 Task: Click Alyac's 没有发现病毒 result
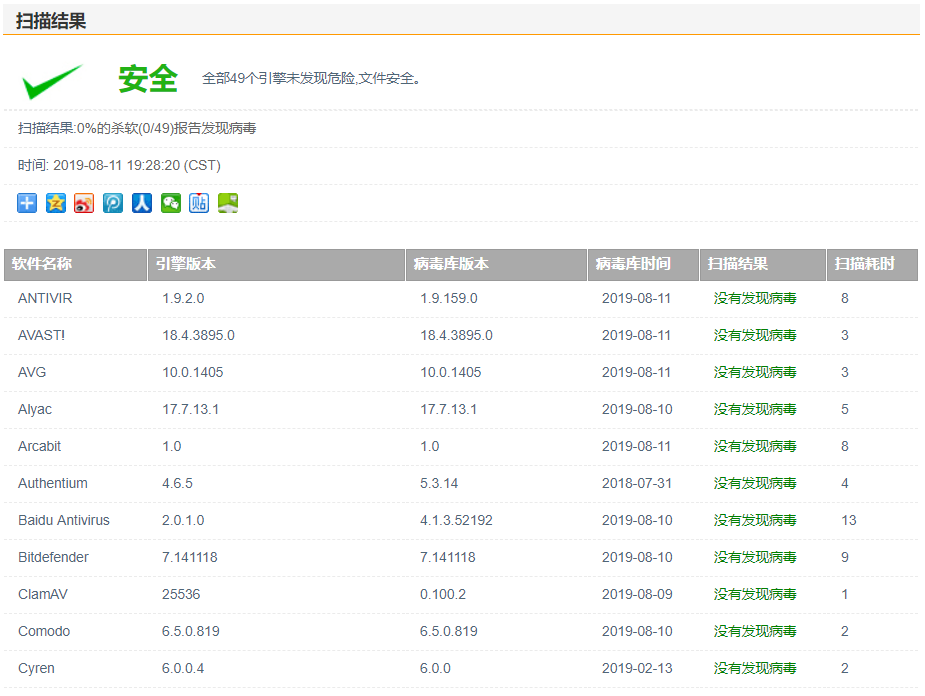coord(755,409)
